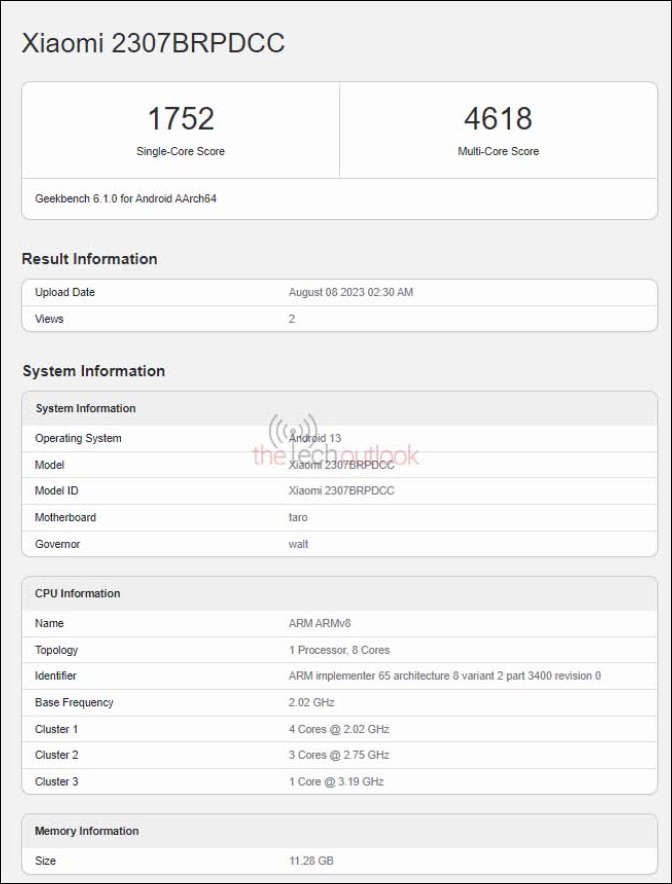The image size is (672, 884).
Task: Click the Model ID row label
Action: point(56,490)
